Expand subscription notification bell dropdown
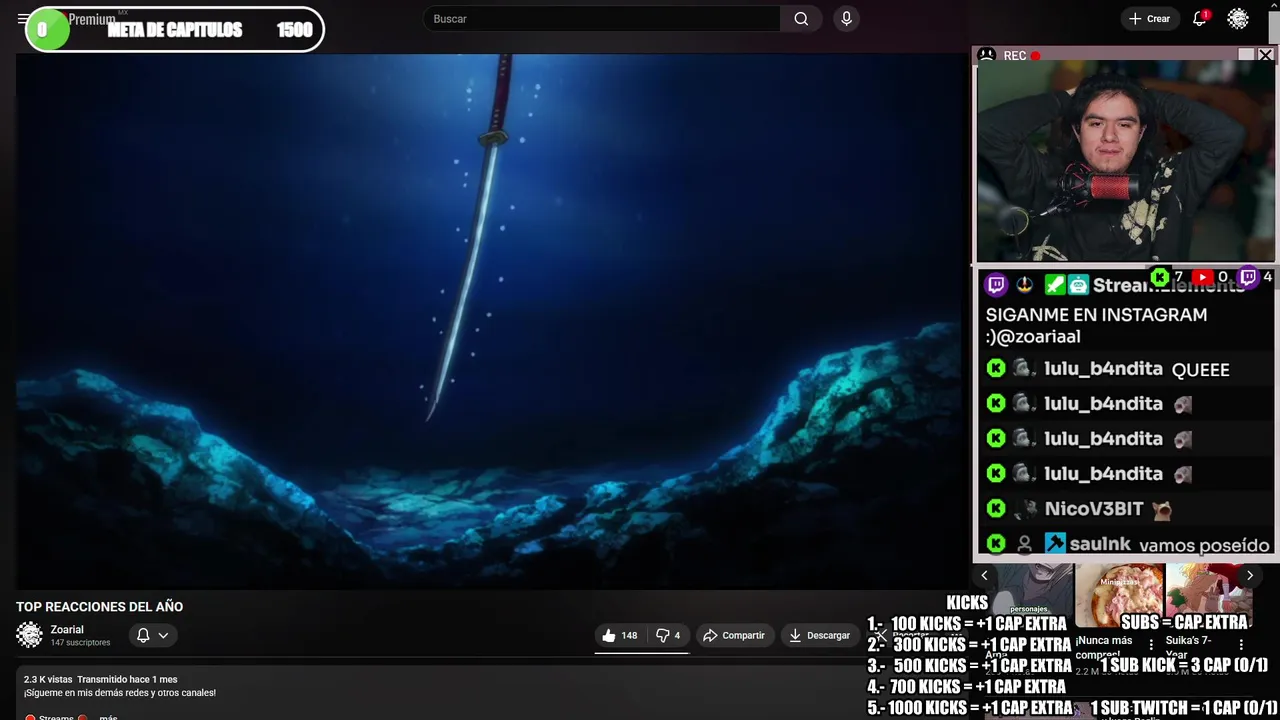 pyautogui.click(x=152, y=635)
